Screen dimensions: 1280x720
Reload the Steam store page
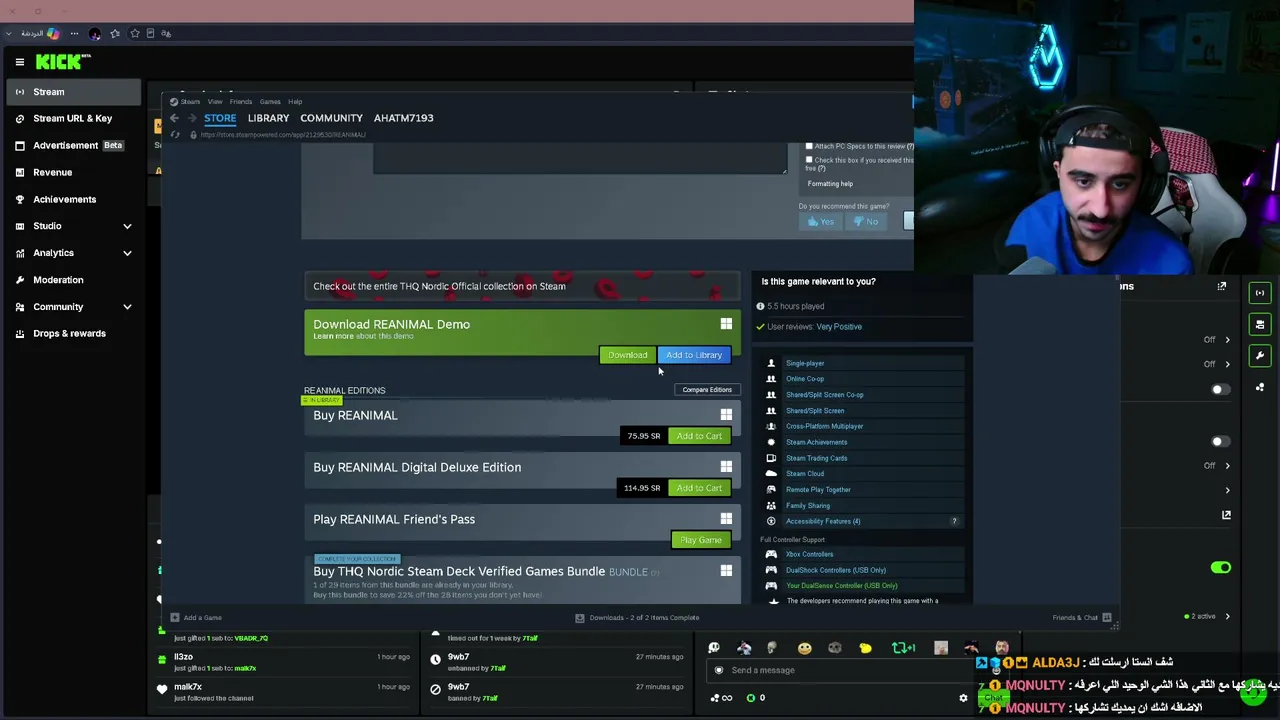[177, 135]
